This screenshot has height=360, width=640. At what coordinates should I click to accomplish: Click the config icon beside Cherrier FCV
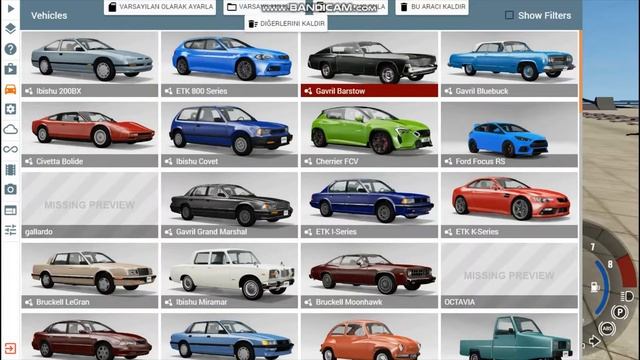coord(308,161)
